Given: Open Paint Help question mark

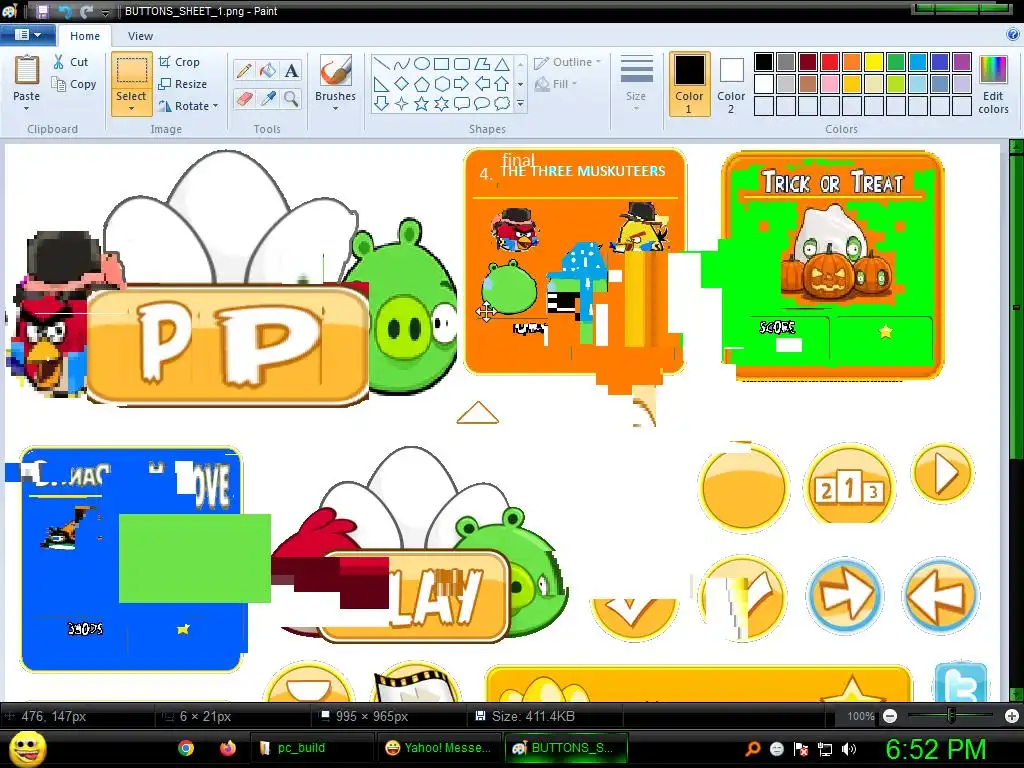Looking at the screenshot, I should [x=1013, y=35].
